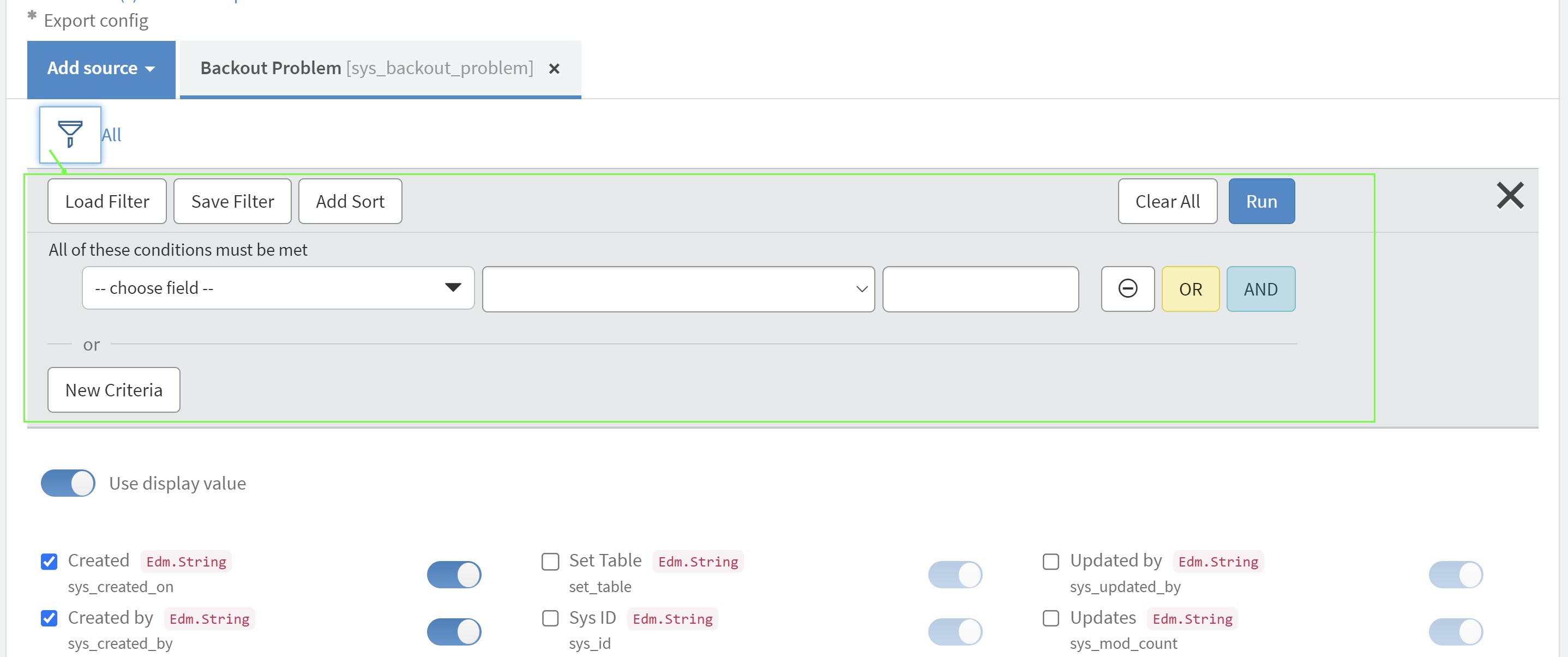Remove the condition with the minus circle icon
This screenshot has height=657, width=1568.
click(x=1127, y=289)
